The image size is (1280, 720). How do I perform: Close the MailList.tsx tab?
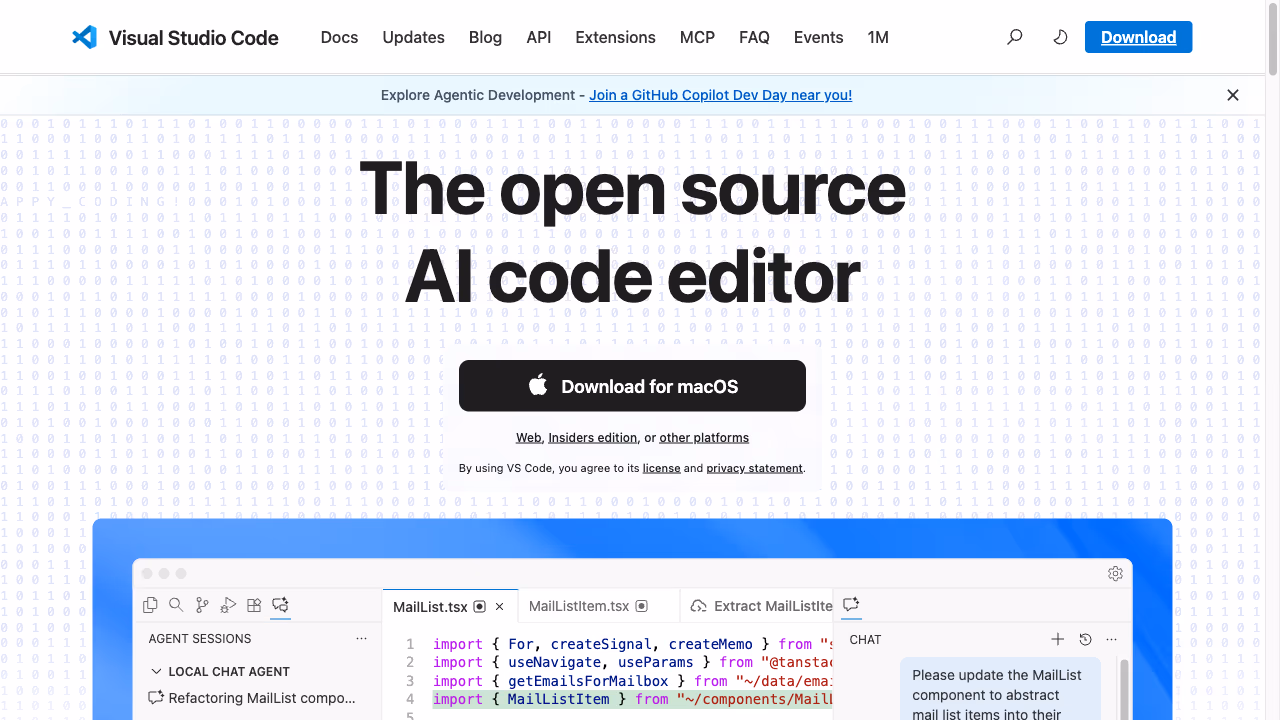(x=500, y=607)
